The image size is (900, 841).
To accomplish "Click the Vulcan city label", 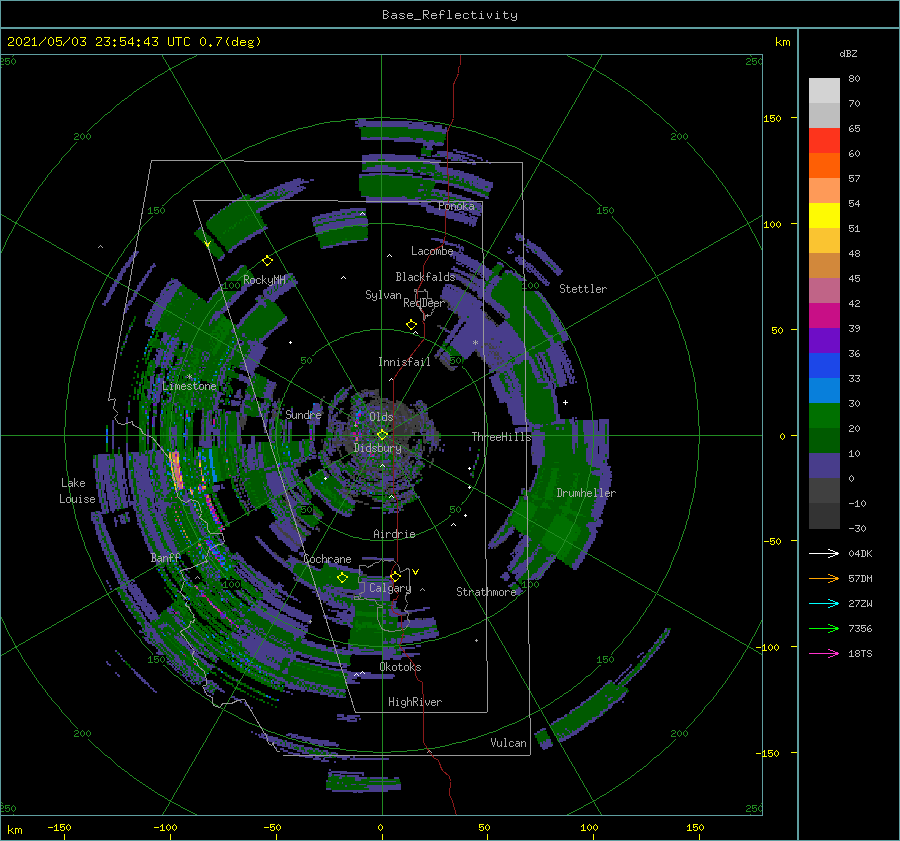I will click(508, 743).
